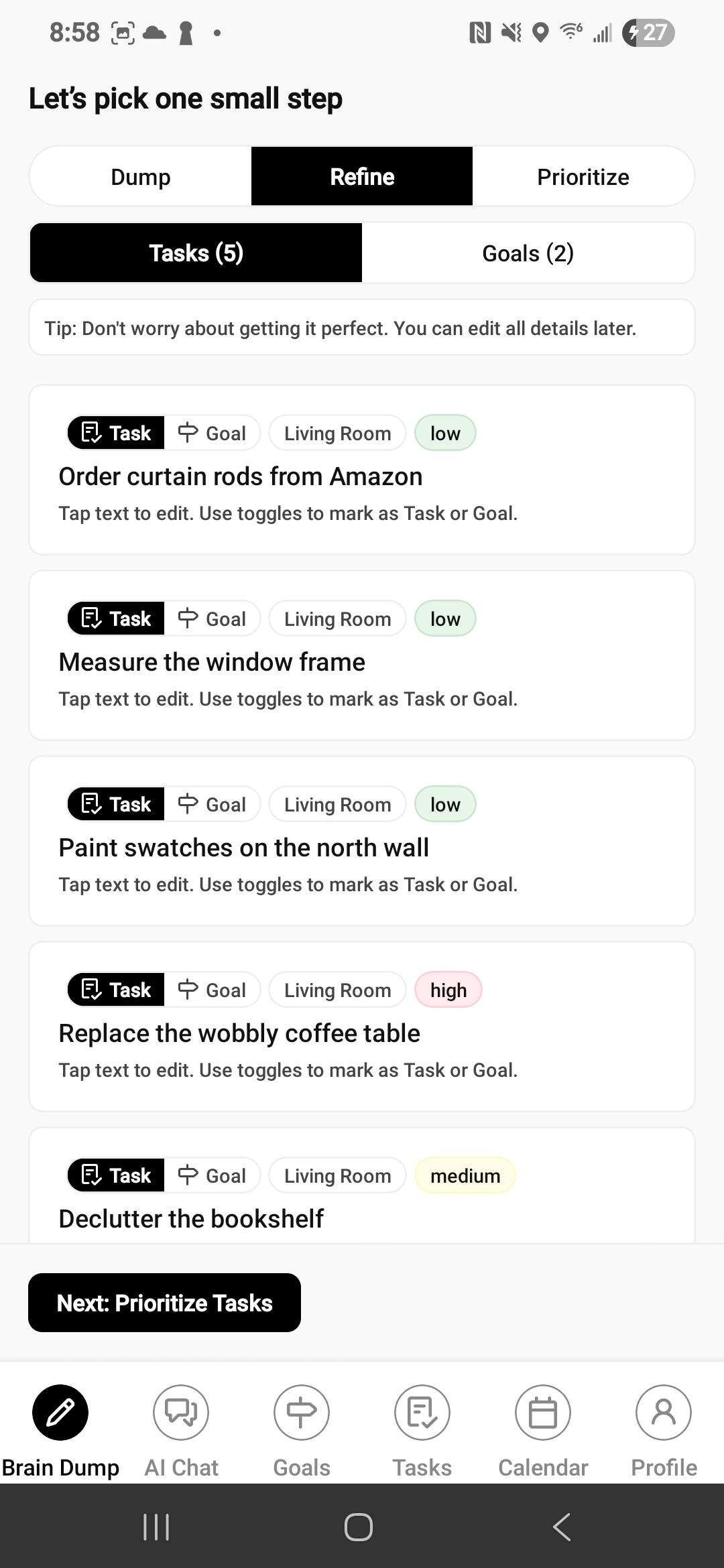Open the AI Chat icon in bottom navigation
This screenshot has height=1568, width=724.
[181, 1413]
